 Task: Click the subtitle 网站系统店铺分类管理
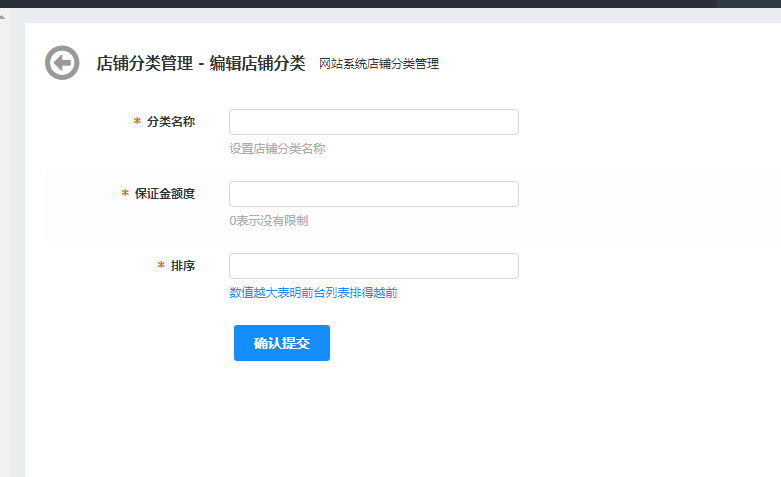[x=378, y=64]
